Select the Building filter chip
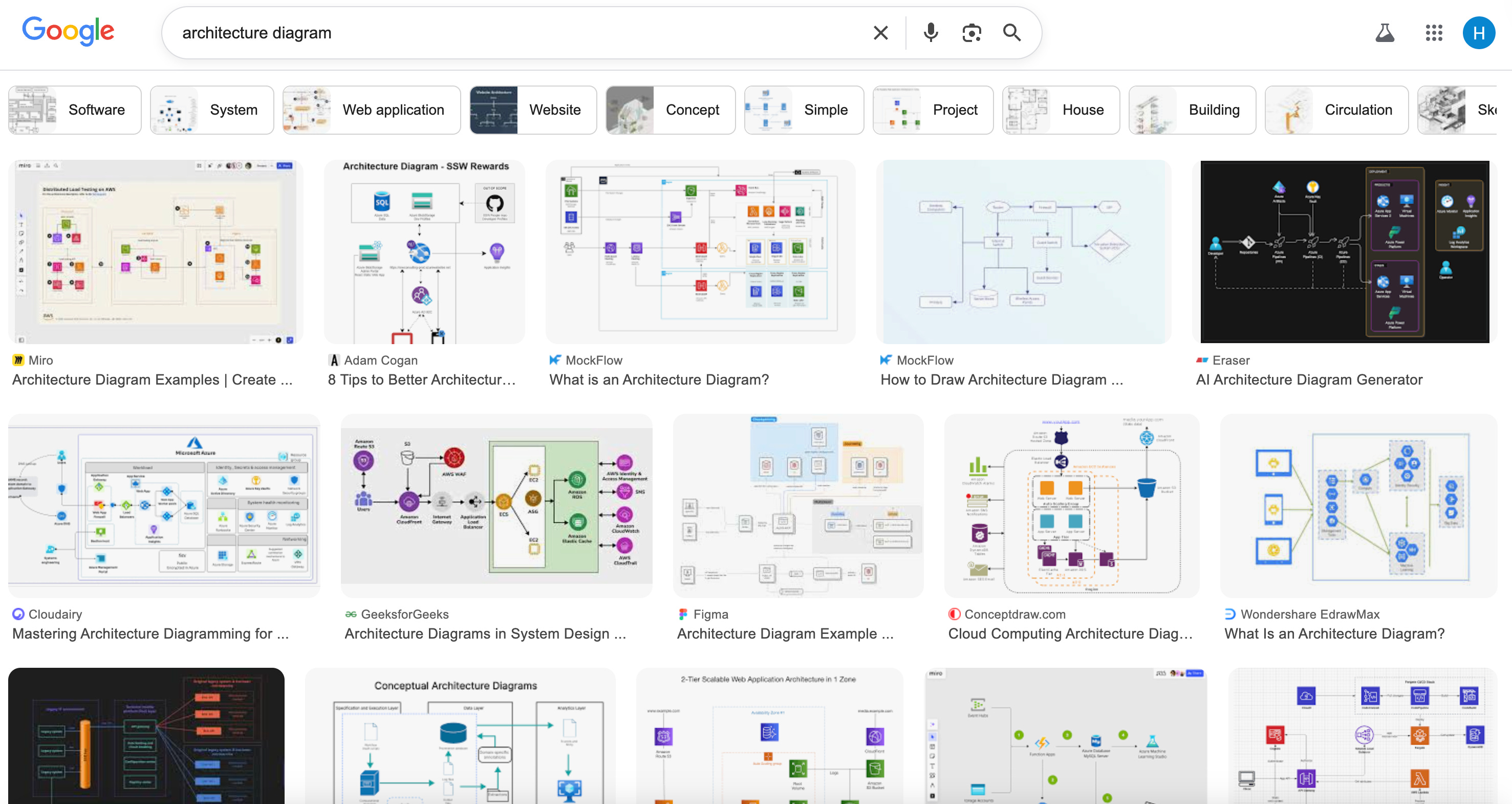The width and height of the screenshot is (1512, 804). pyautogui.click(x=1192, y=110)
